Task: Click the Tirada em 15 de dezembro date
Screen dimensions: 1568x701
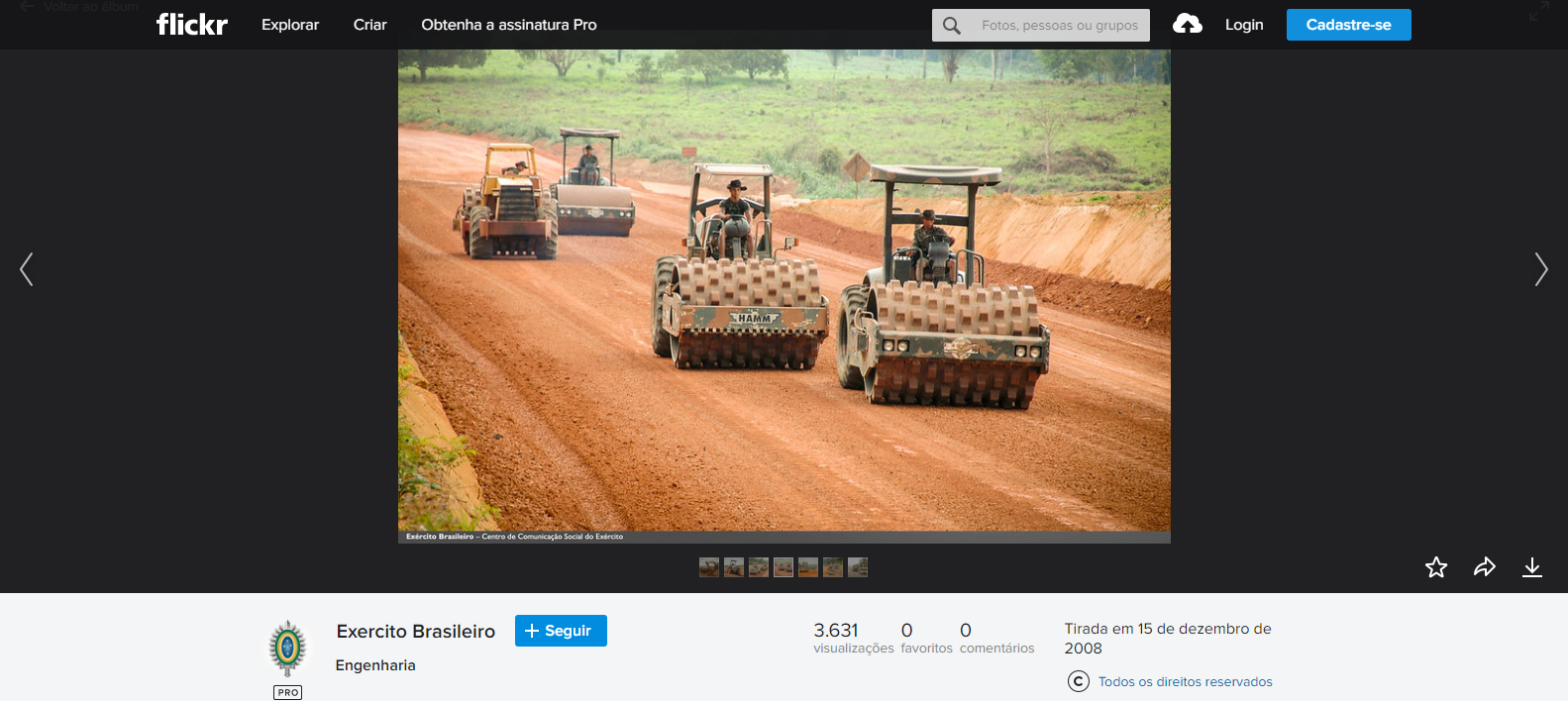Action: 1168,639
